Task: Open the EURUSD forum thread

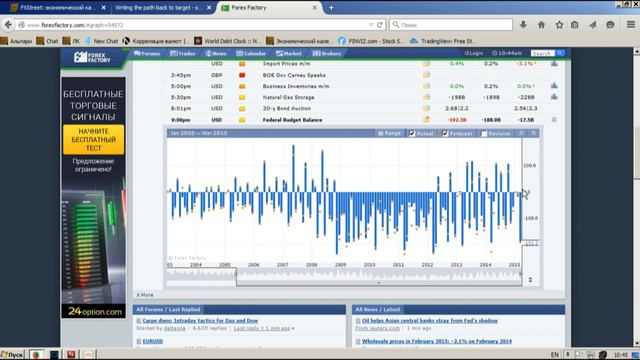Action: tap(153, 341)
